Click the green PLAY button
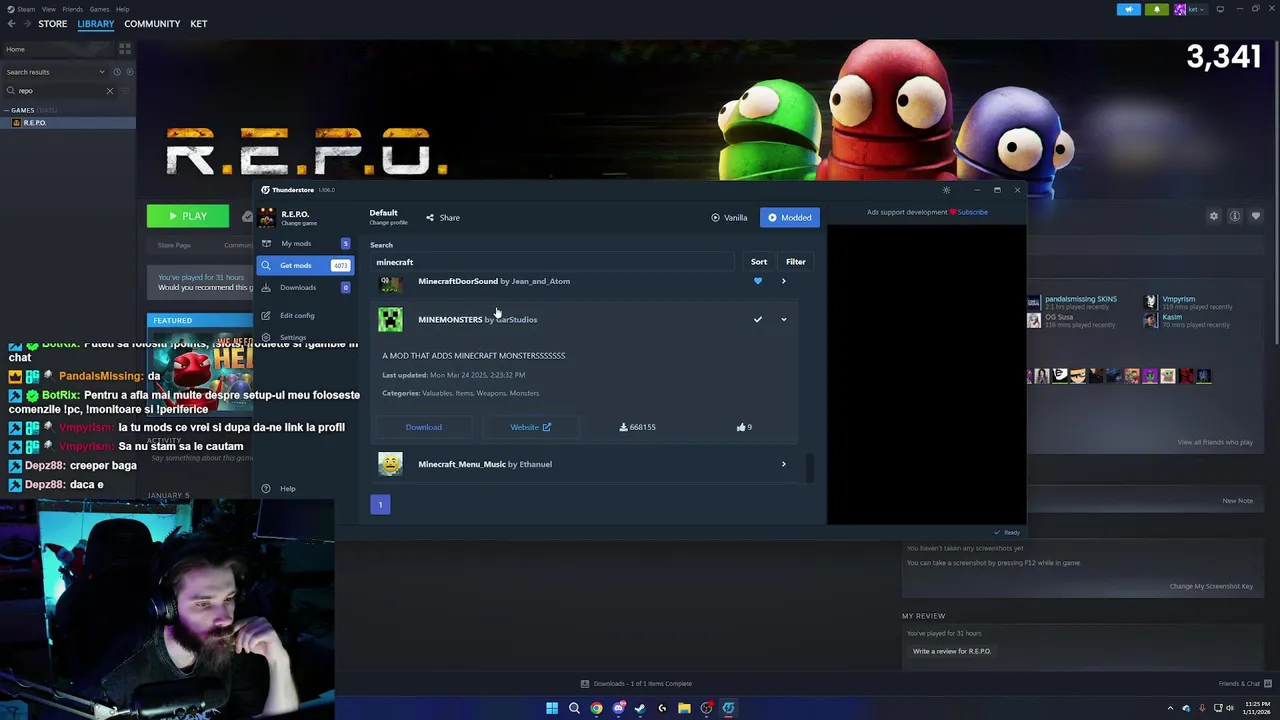Screen dimensions: 1280x720 tap(188, 216)
